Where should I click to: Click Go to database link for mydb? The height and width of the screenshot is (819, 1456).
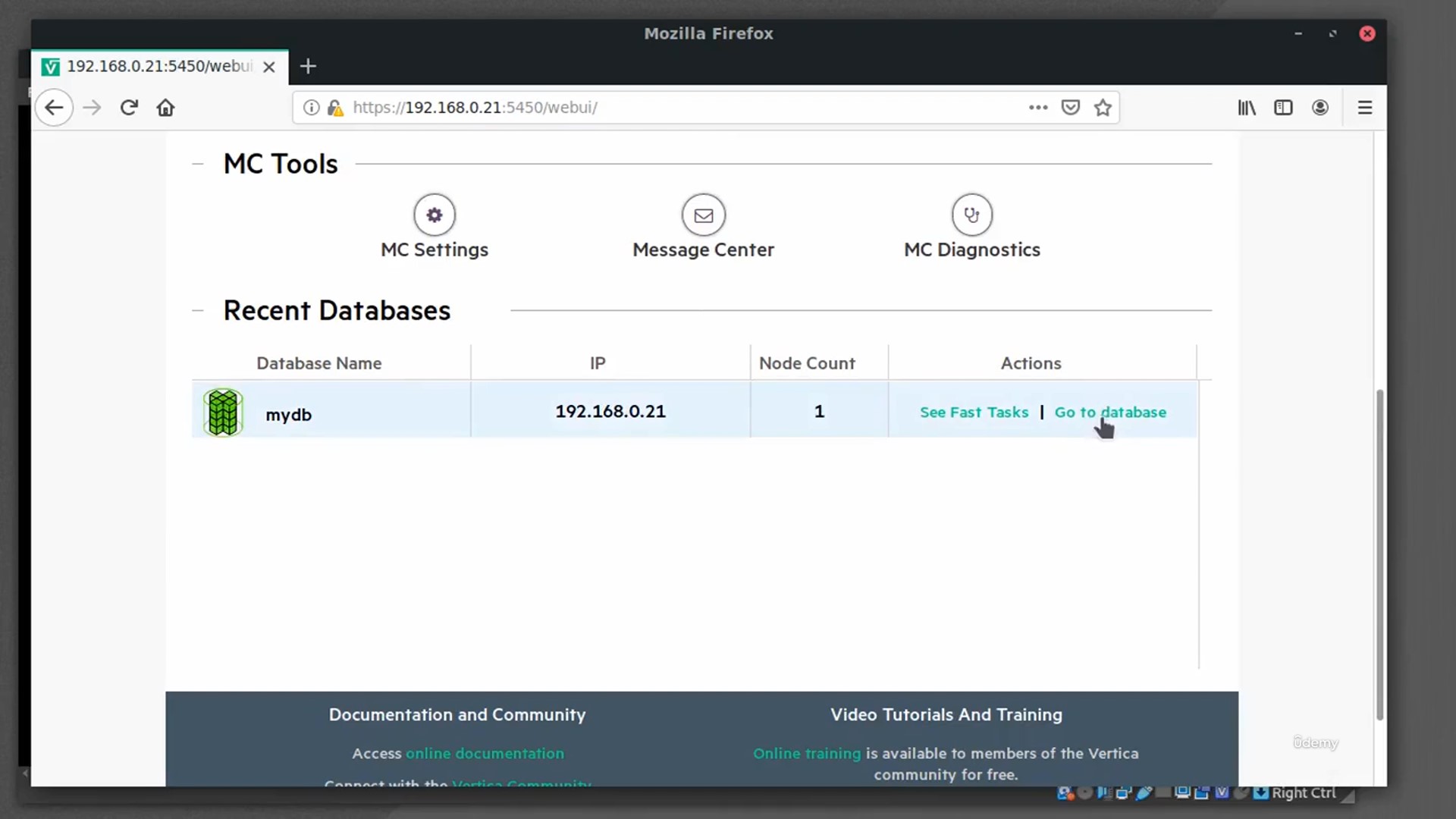coord(1110,412)
